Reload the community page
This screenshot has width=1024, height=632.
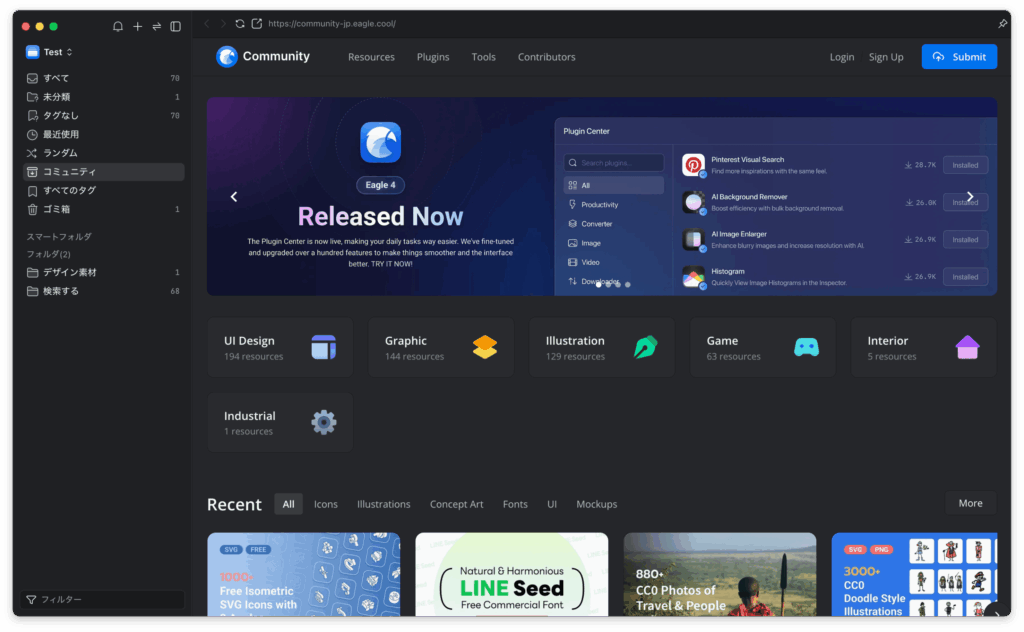pos(240,23)
